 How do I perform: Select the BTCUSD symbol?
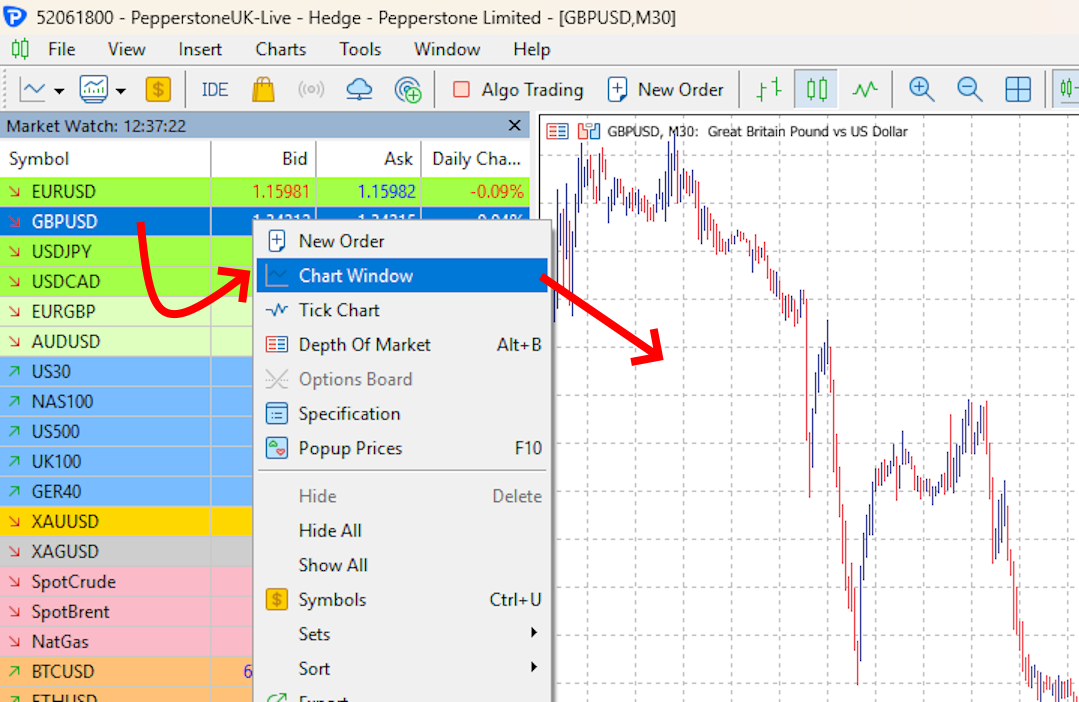[x=63, y=672]
